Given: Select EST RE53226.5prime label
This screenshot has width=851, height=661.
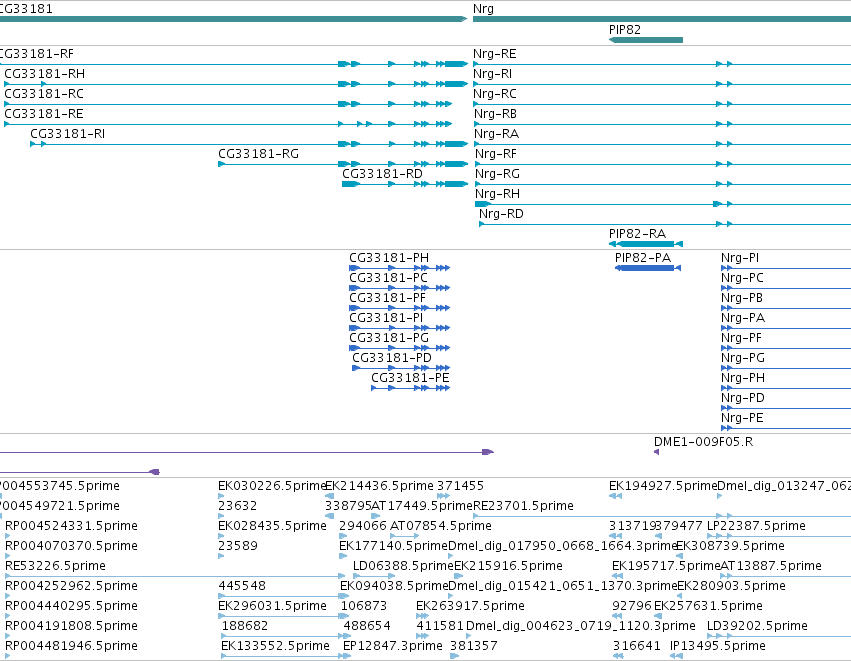Looking at the screenshot, I should coord(55,566).
